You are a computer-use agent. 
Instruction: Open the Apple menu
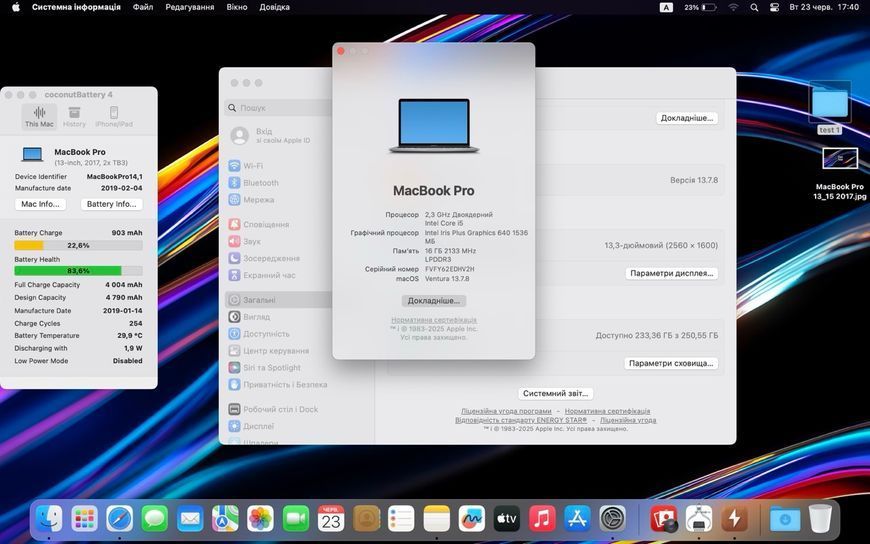(x=16, y=7)
